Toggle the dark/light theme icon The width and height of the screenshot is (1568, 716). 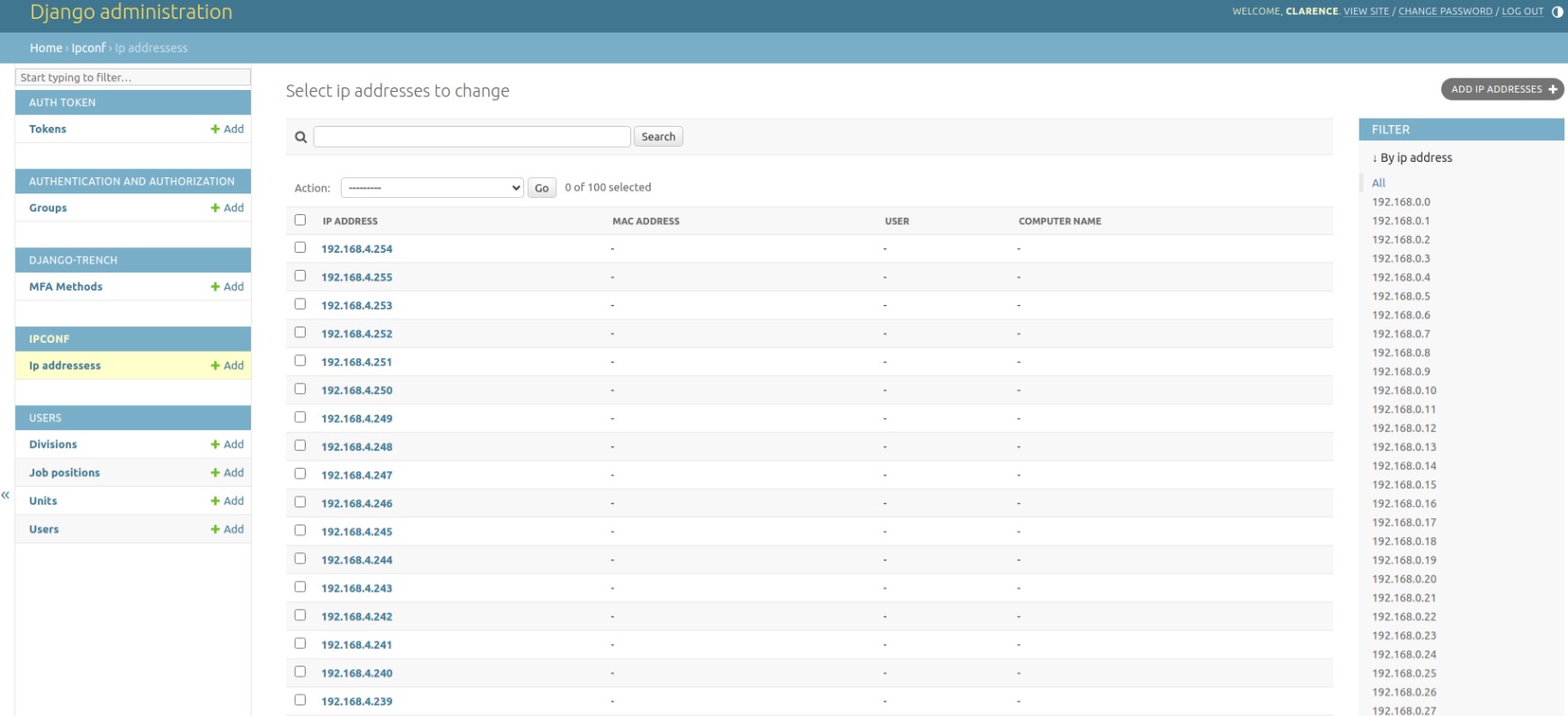point(1557,12)
